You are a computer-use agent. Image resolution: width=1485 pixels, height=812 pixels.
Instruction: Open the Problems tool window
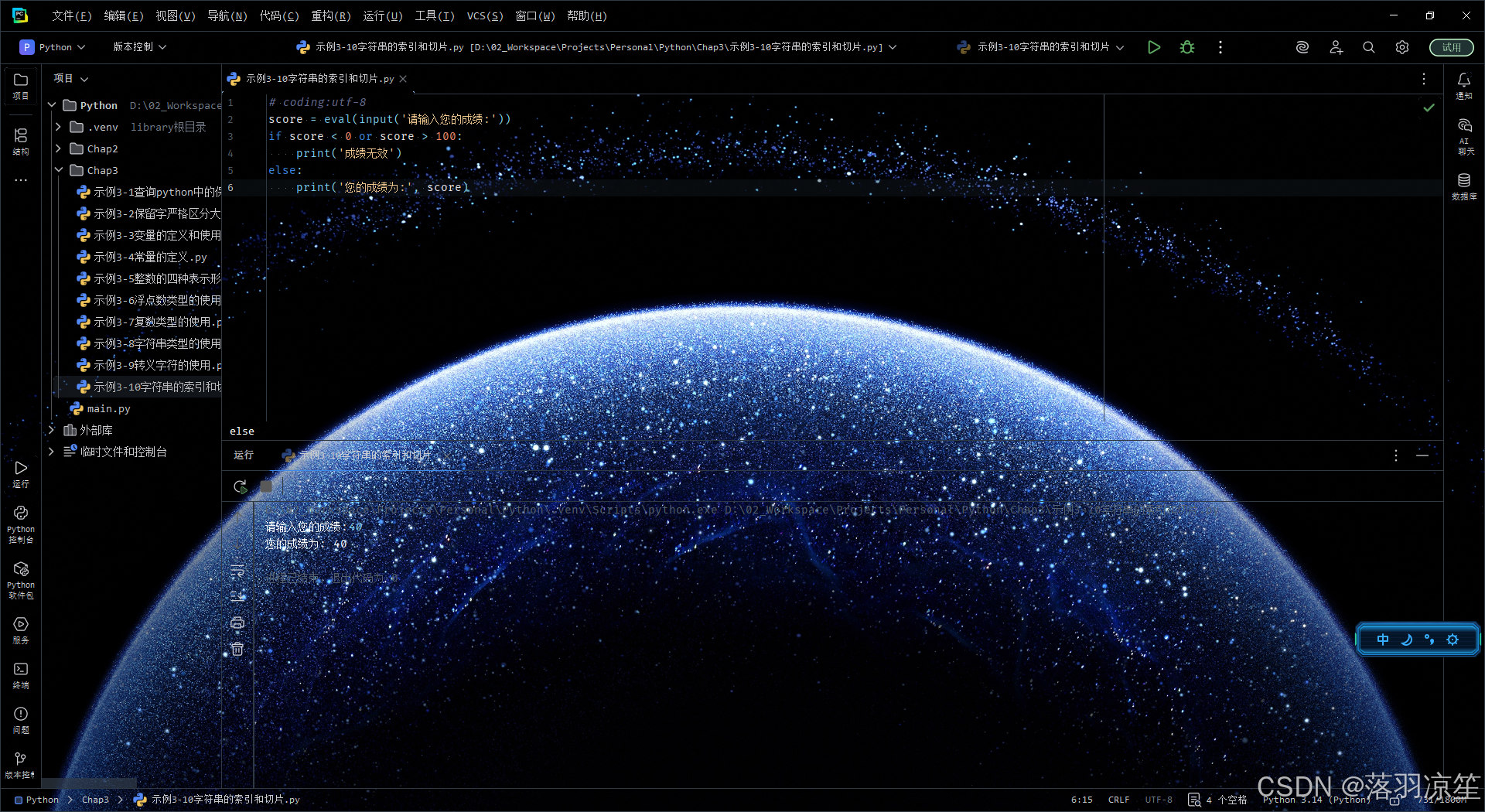point(21,720)
